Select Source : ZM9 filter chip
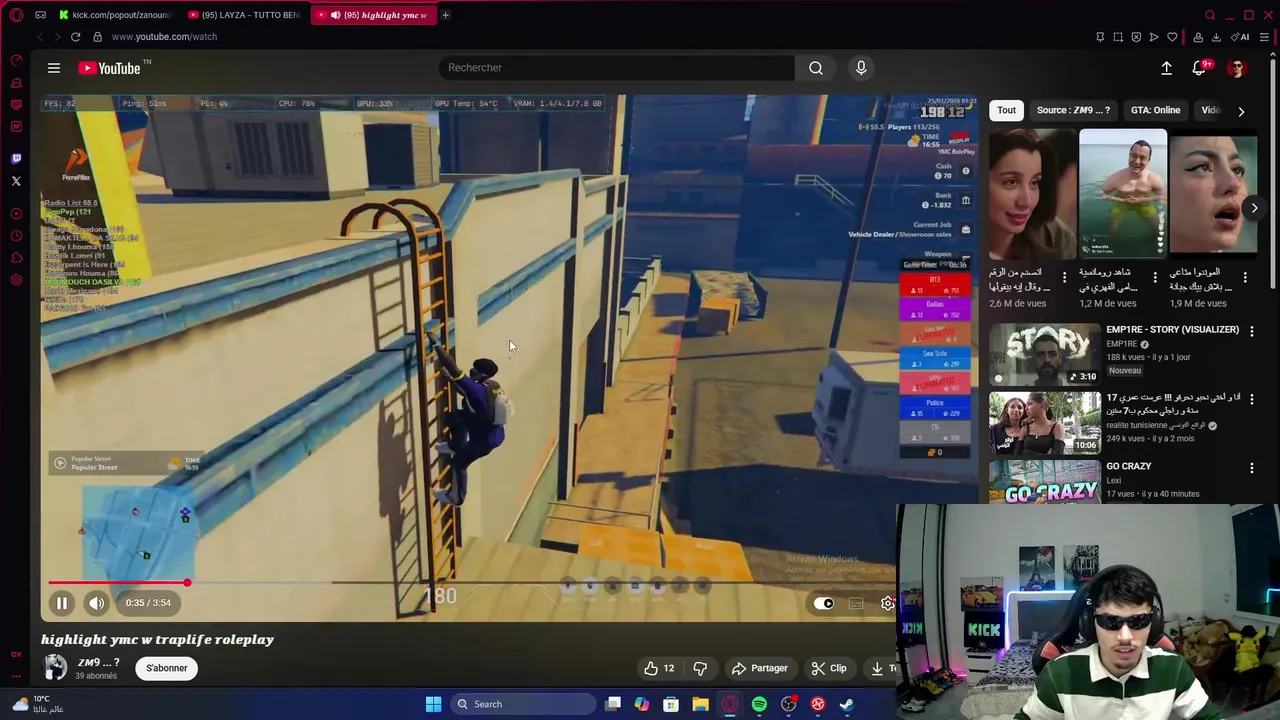 (1073, 110)
